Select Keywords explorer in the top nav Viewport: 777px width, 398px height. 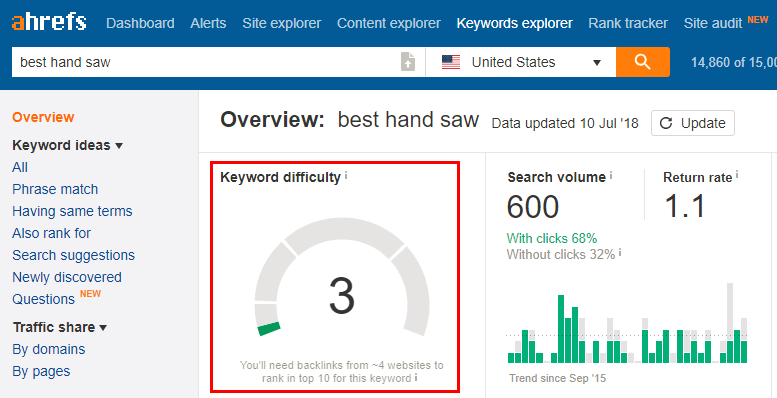(514, 23)
